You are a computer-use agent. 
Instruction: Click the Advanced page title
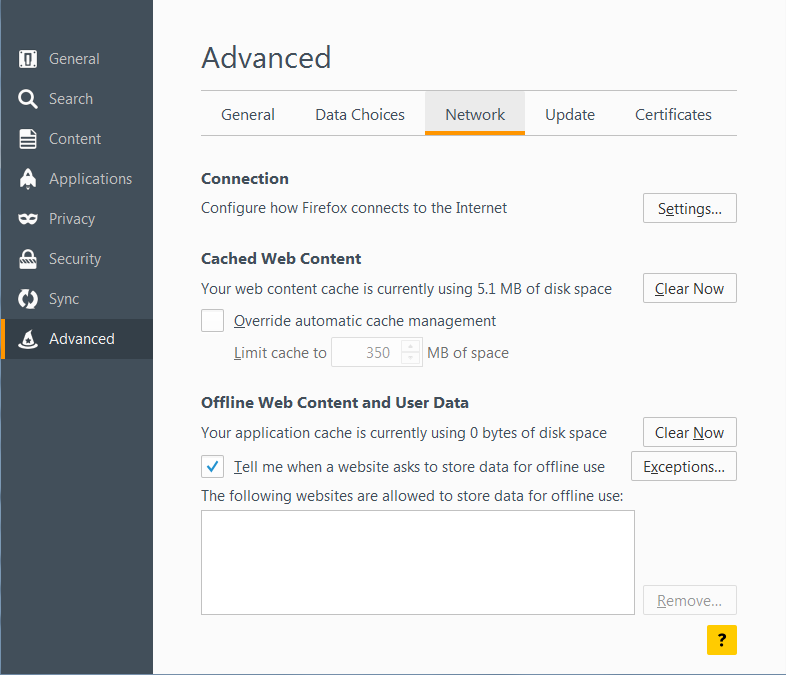pos(266,58)
